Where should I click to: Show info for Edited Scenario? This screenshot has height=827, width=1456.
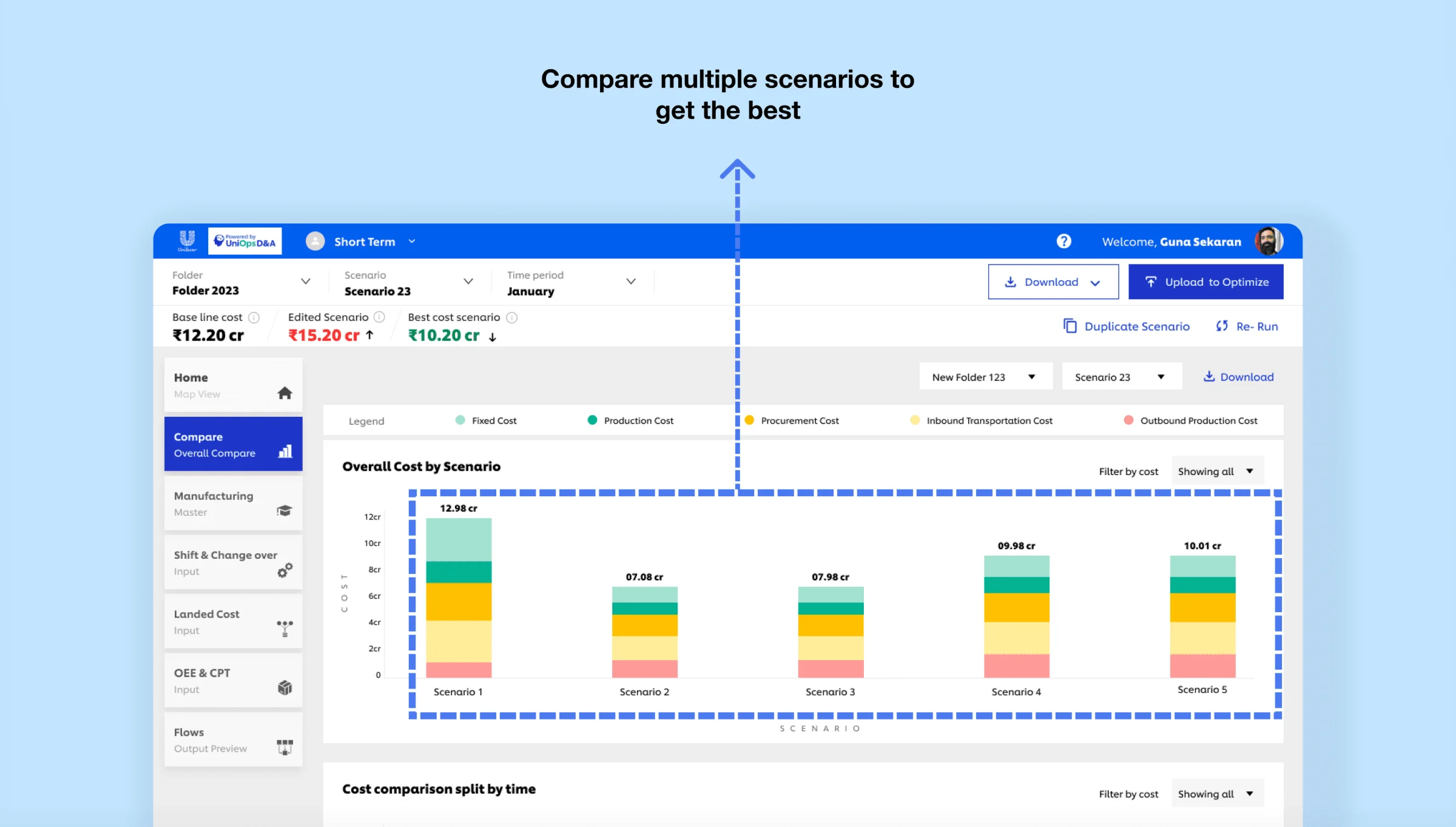click(x=379, y=317)
